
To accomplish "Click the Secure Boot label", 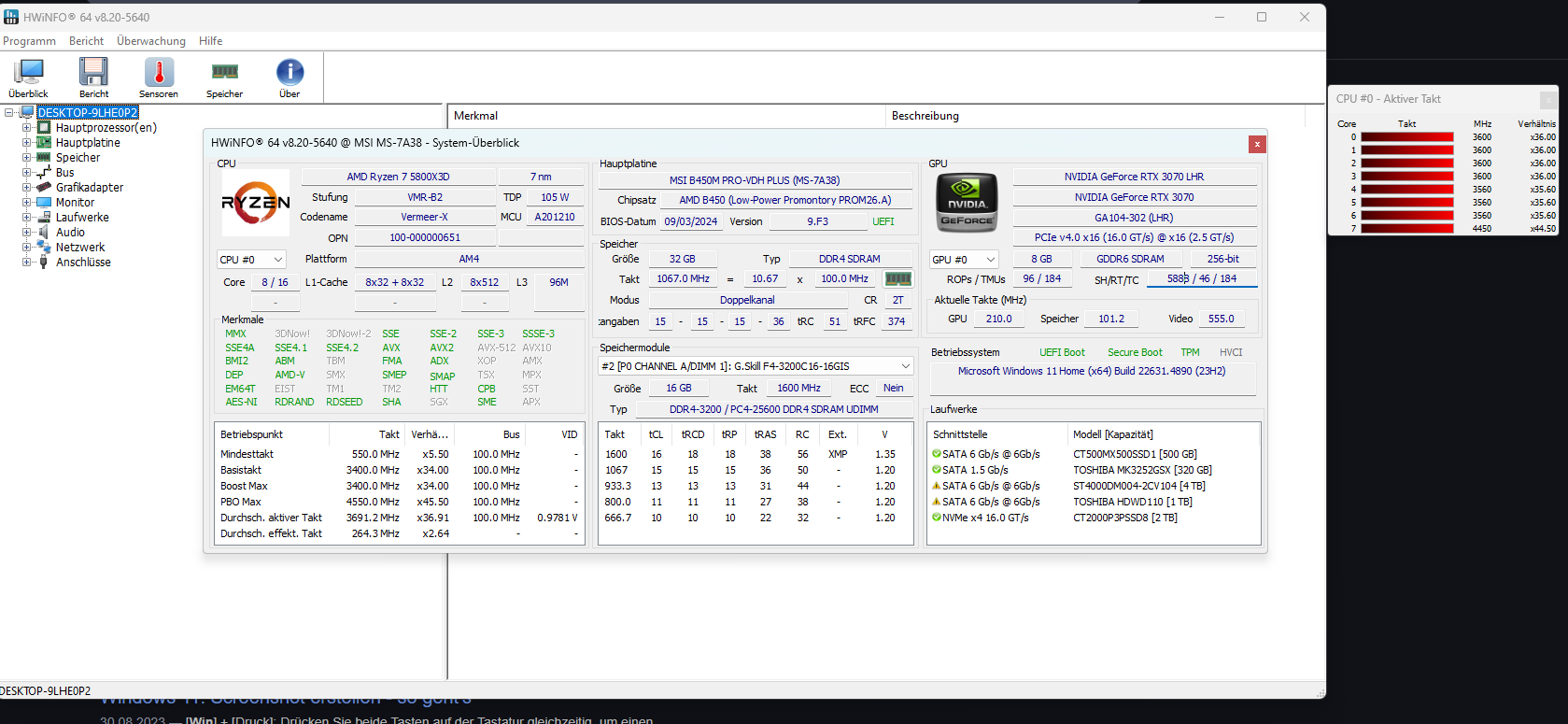I will click(x=1135, y=353).
